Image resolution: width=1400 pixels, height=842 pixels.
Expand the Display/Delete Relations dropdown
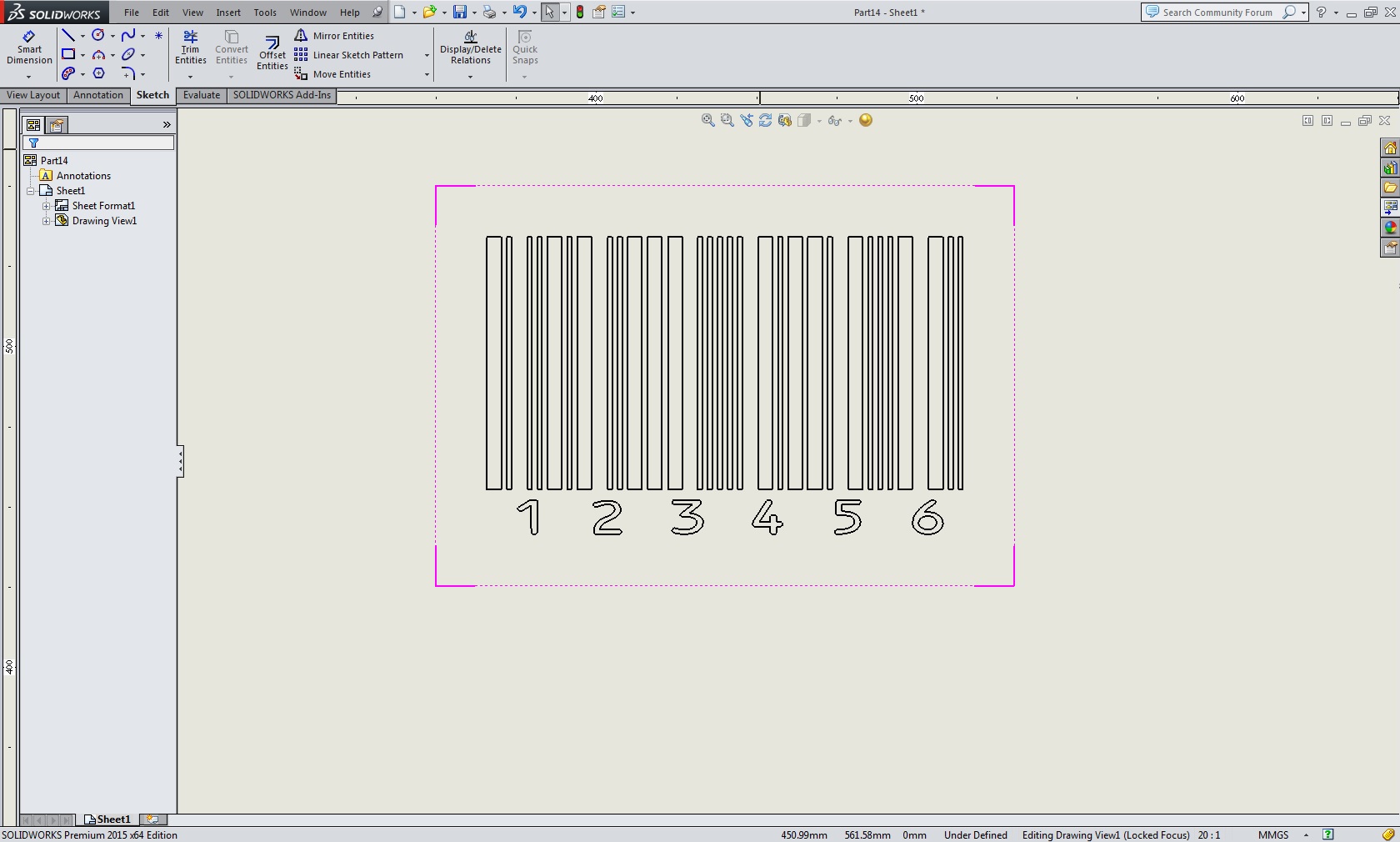click(470, 77)
